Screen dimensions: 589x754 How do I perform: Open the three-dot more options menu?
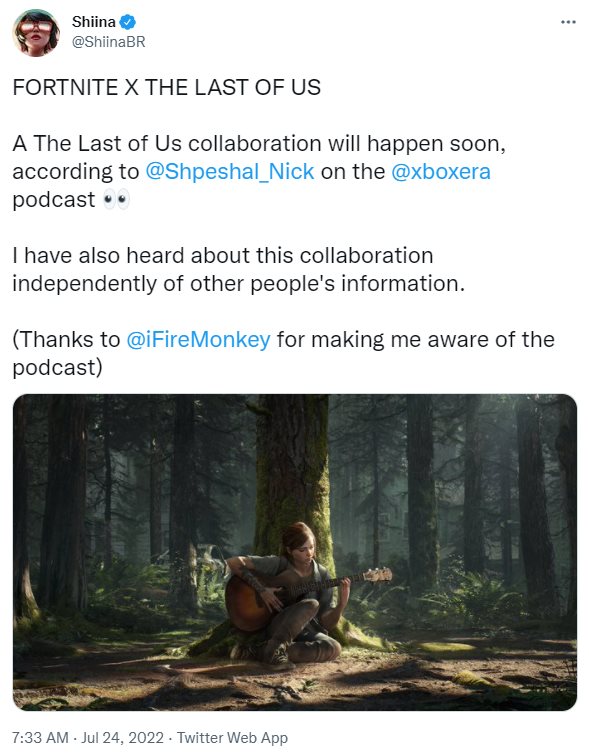tap(568, 22)
